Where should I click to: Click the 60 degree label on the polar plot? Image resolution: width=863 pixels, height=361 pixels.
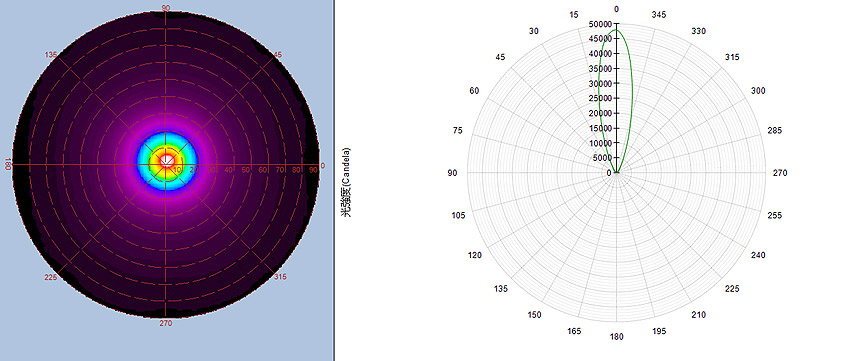[474, 91]
